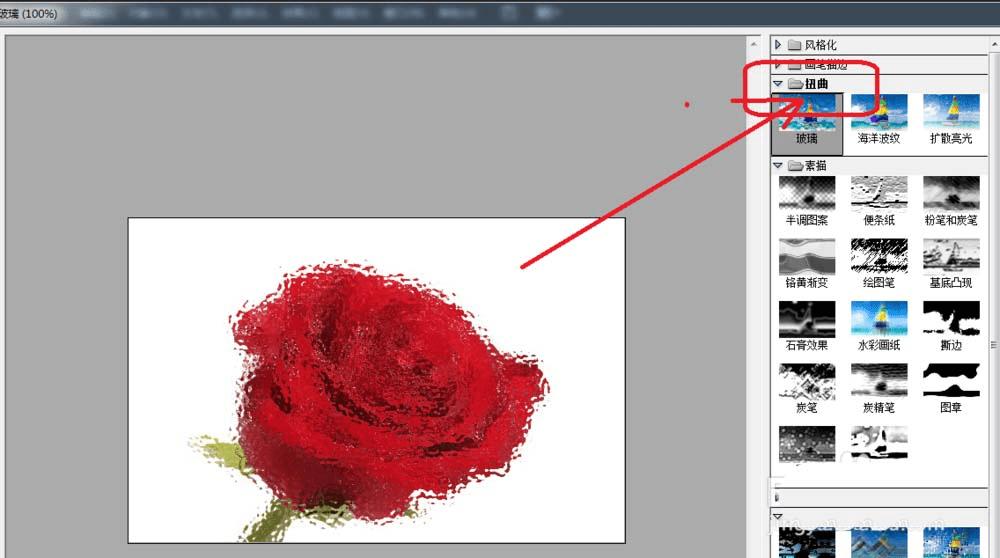Select the unlabeled black-and-white thumbnail under 炭精笔
The image size is (1000, 558).
tap(879, 444)
